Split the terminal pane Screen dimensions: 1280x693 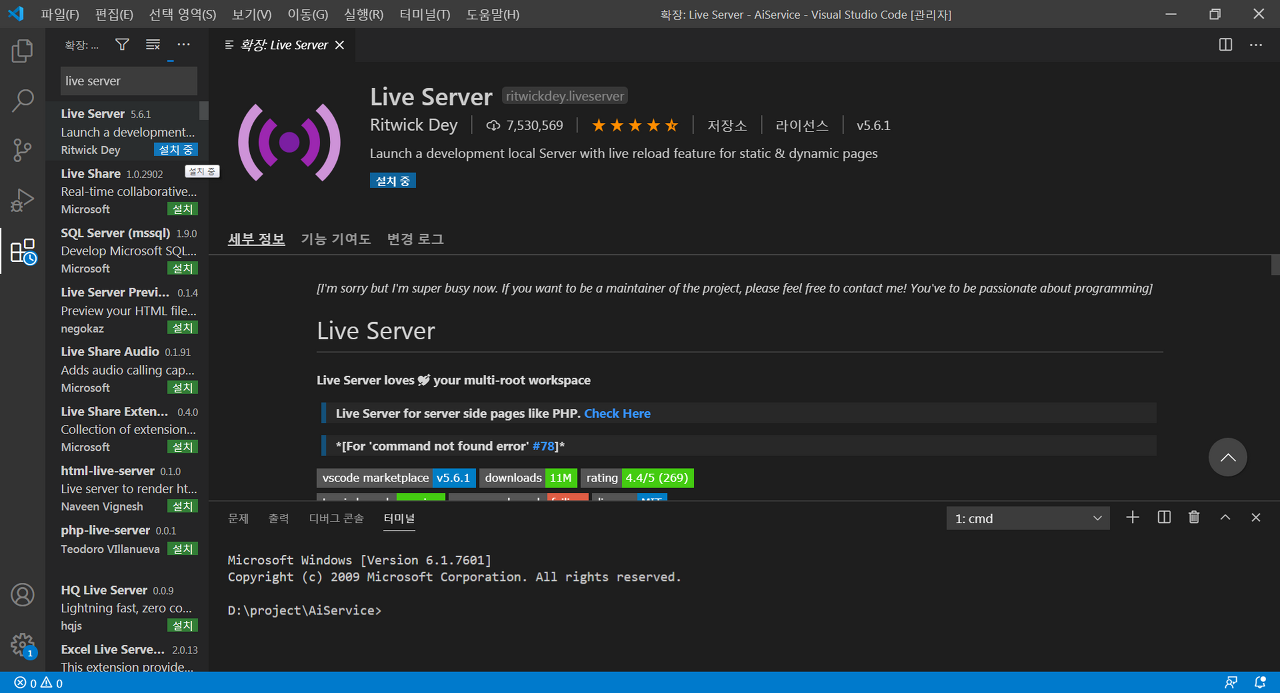[1164, 517]
